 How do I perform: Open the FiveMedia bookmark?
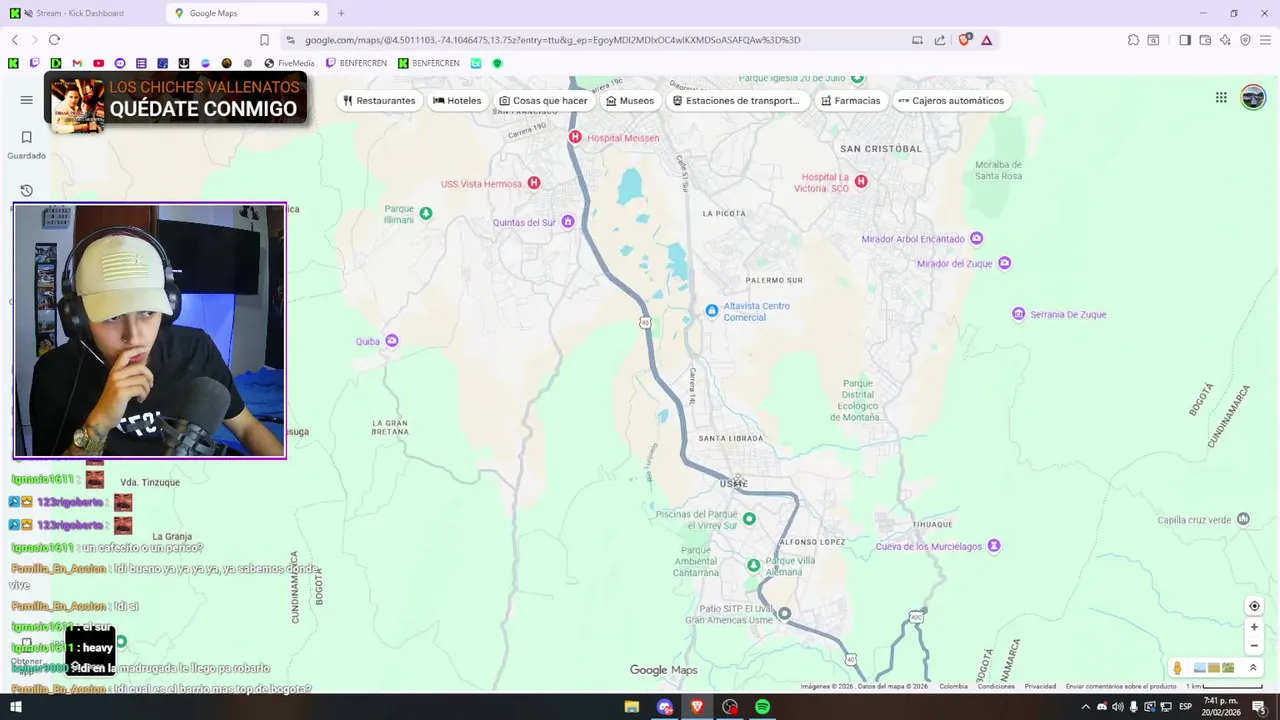click(x=289, y=63)
